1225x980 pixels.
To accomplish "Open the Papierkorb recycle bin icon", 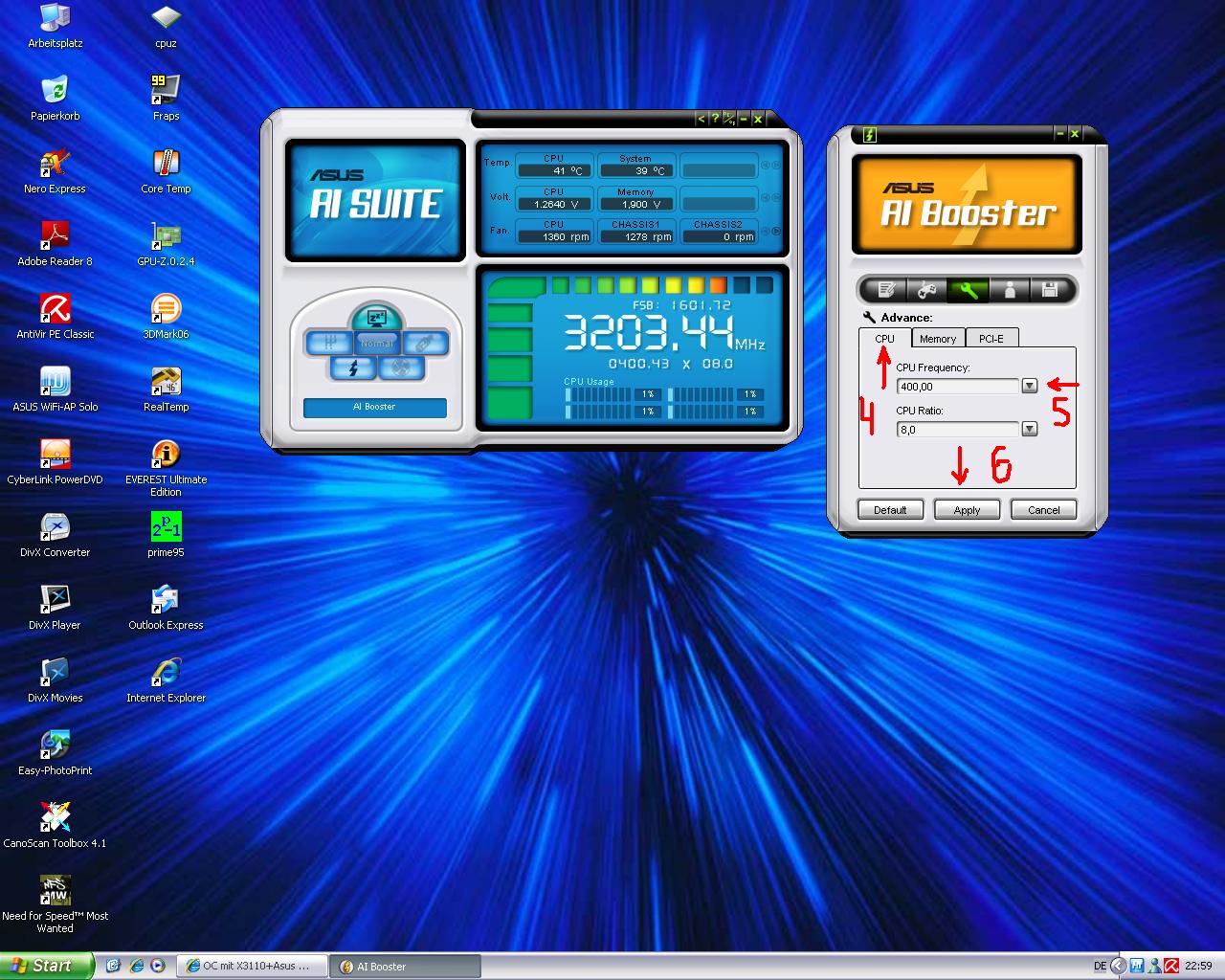I will [56, 98].
